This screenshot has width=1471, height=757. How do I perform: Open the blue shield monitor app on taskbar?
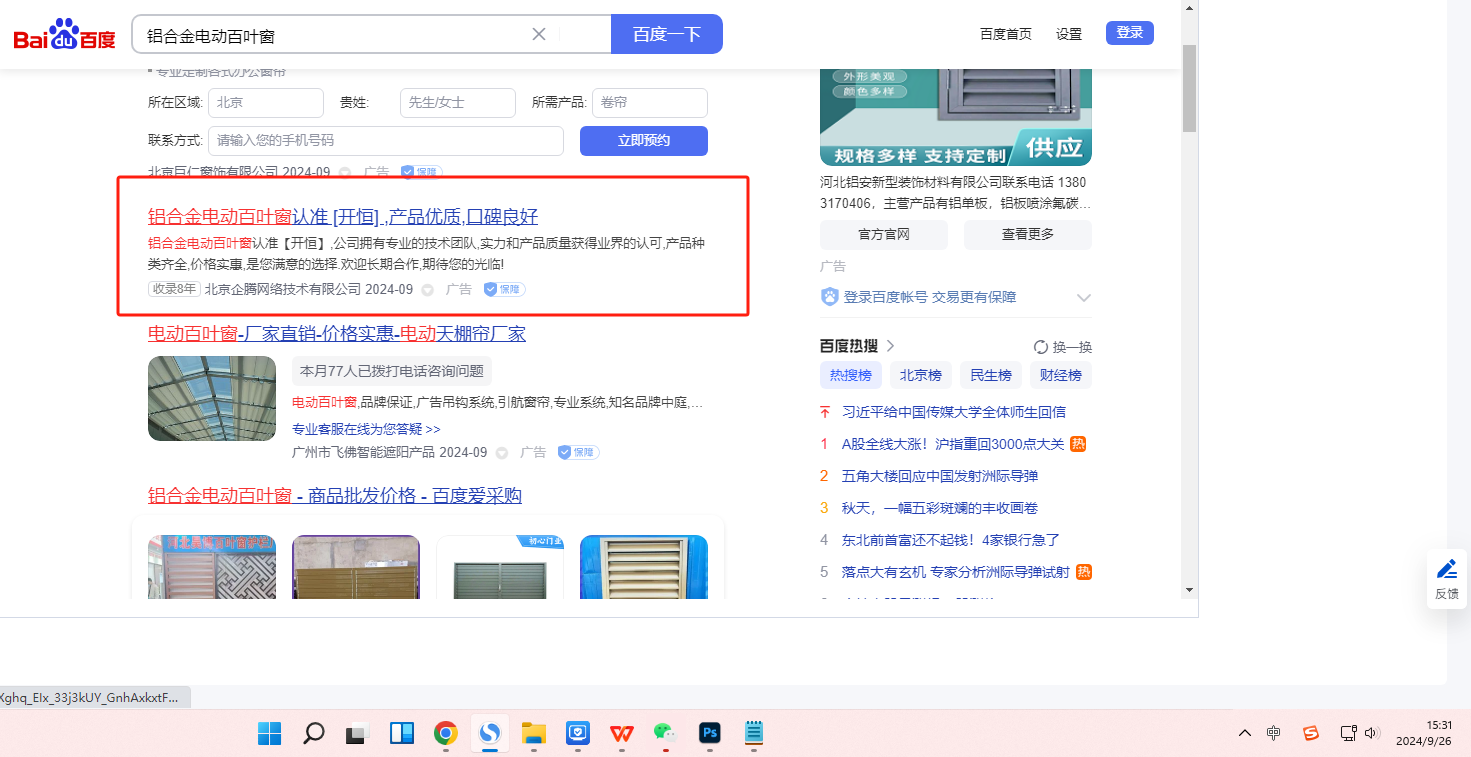pos(578,734)
